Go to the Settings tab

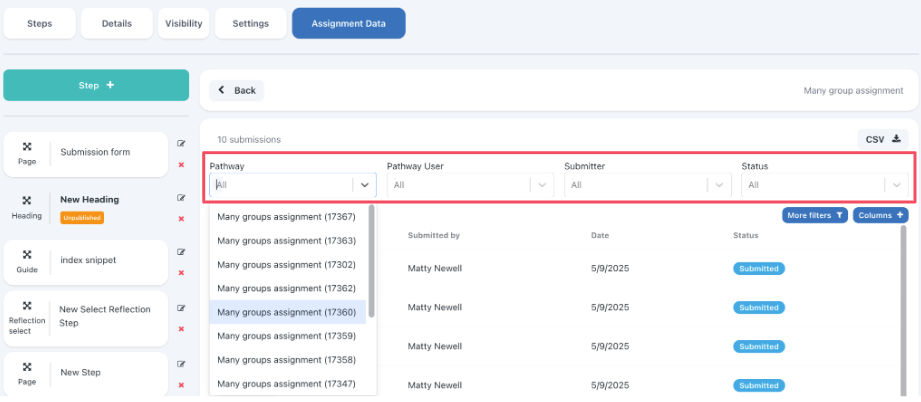(249, 23)
